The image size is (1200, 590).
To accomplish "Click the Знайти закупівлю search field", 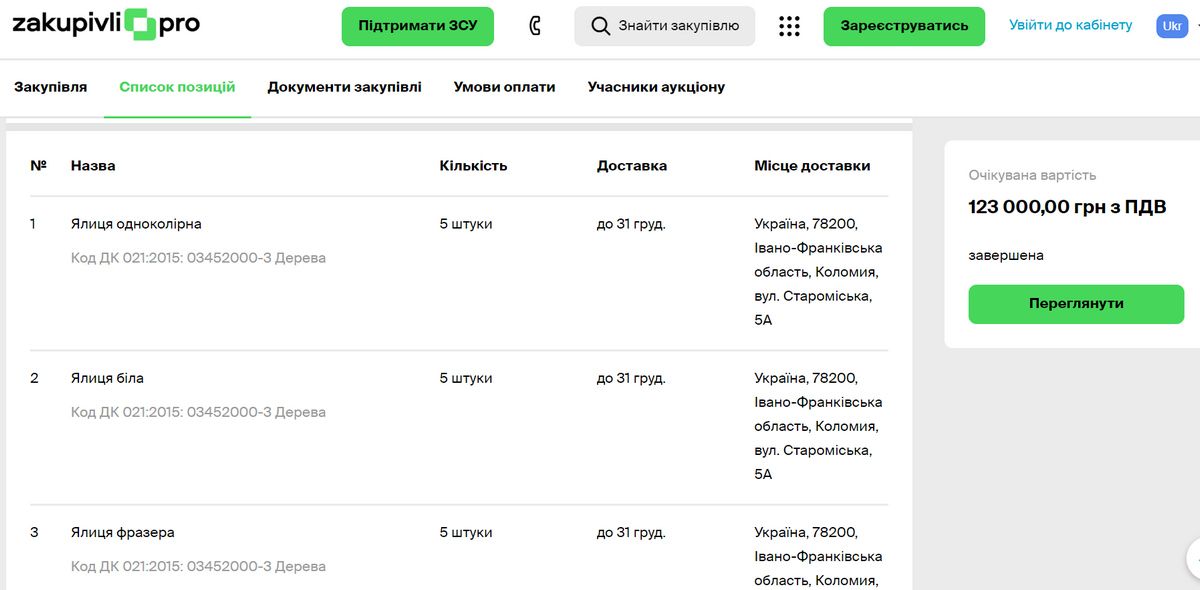I will click(x=665, y=26).
